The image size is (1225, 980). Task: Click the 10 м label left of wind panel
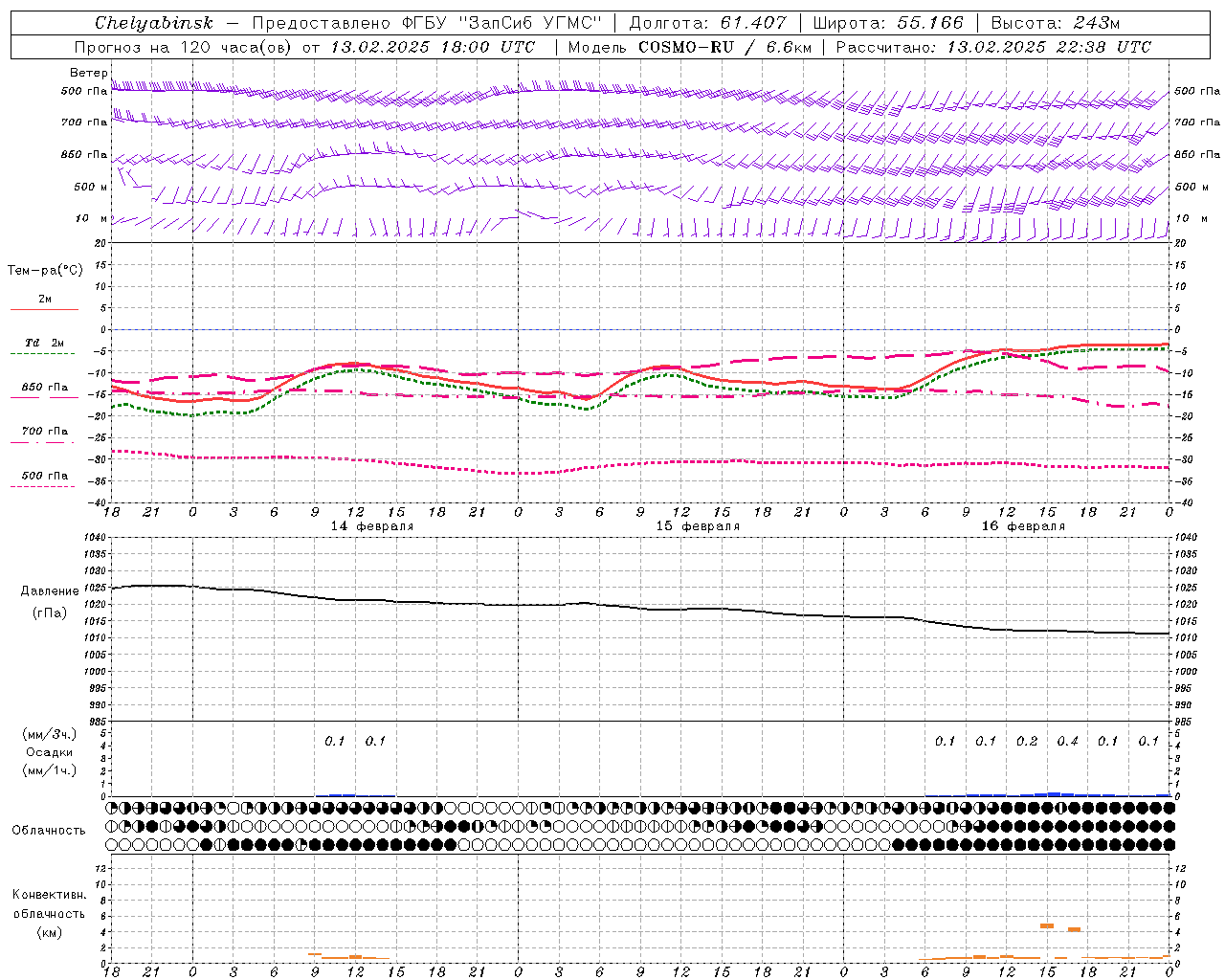pyautogui.click(x=91, y=219)
